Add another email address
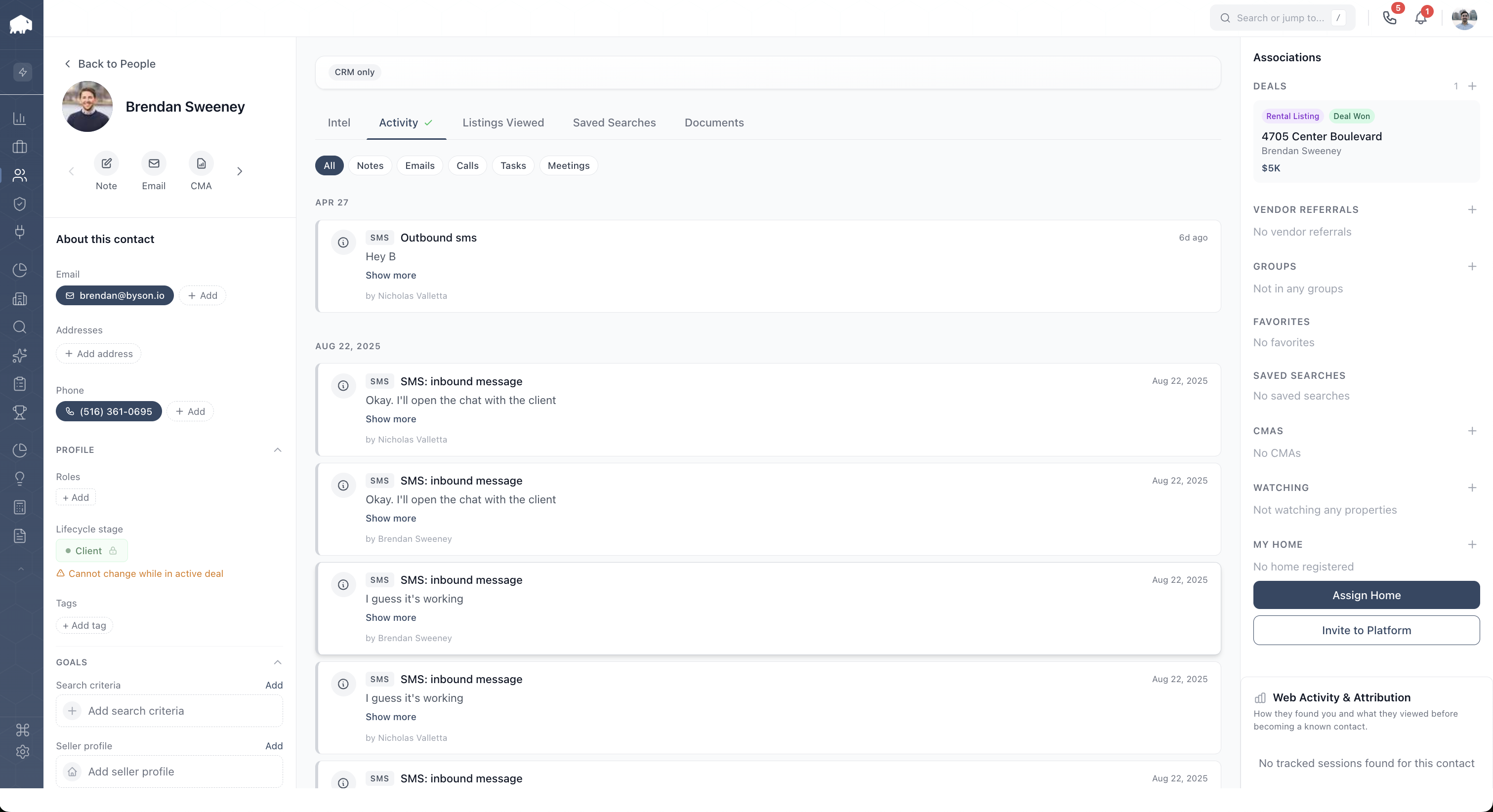 [202, 295]
